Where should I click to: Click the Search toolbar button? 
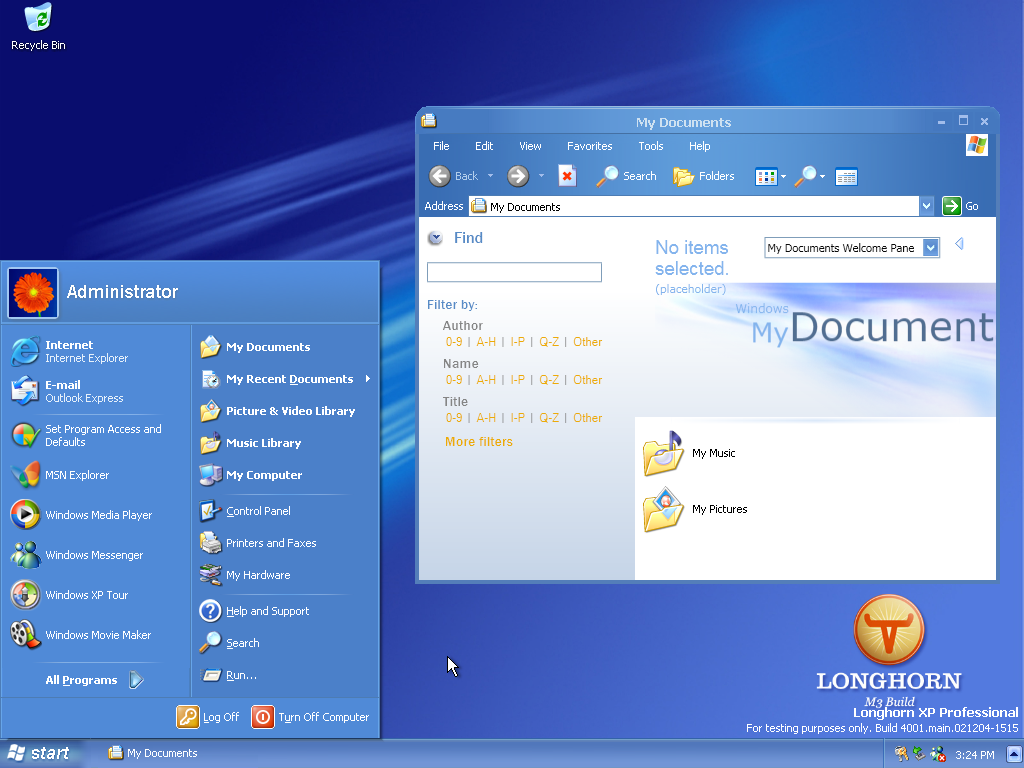(626, 176)
